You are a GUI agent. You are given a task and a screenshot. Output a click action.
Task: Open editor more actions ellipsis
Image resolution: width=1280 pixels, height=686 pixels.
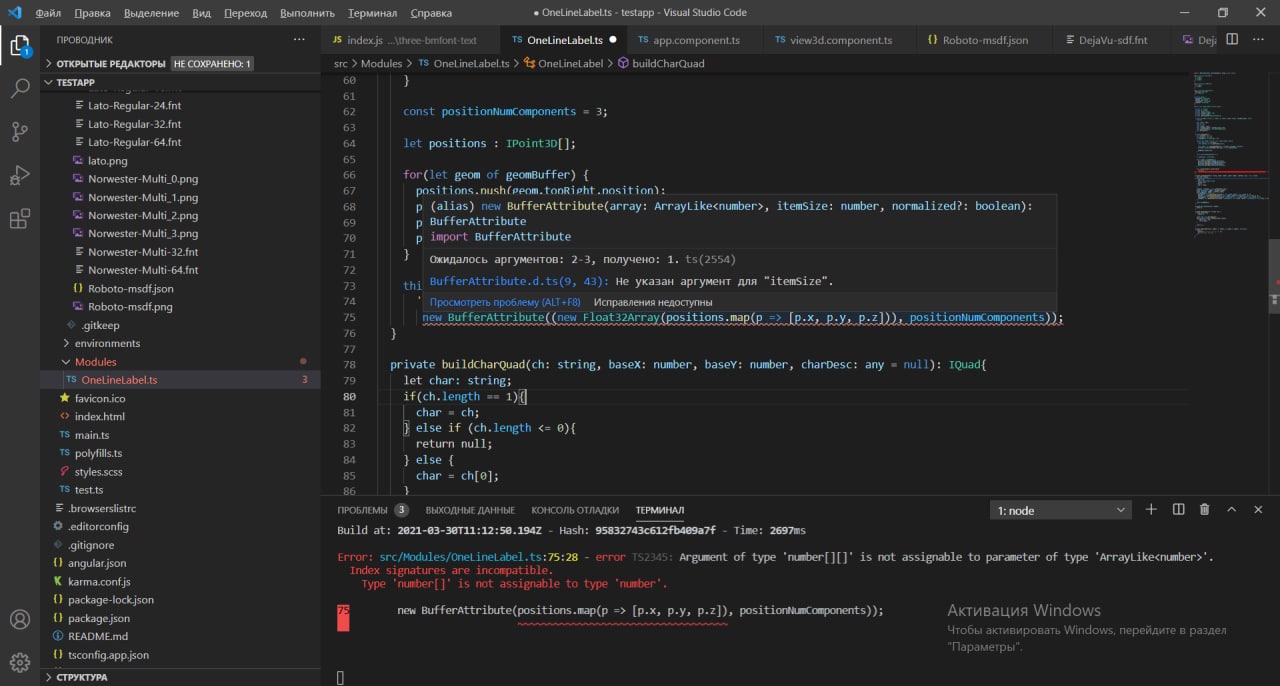[x=1258, y=40]
